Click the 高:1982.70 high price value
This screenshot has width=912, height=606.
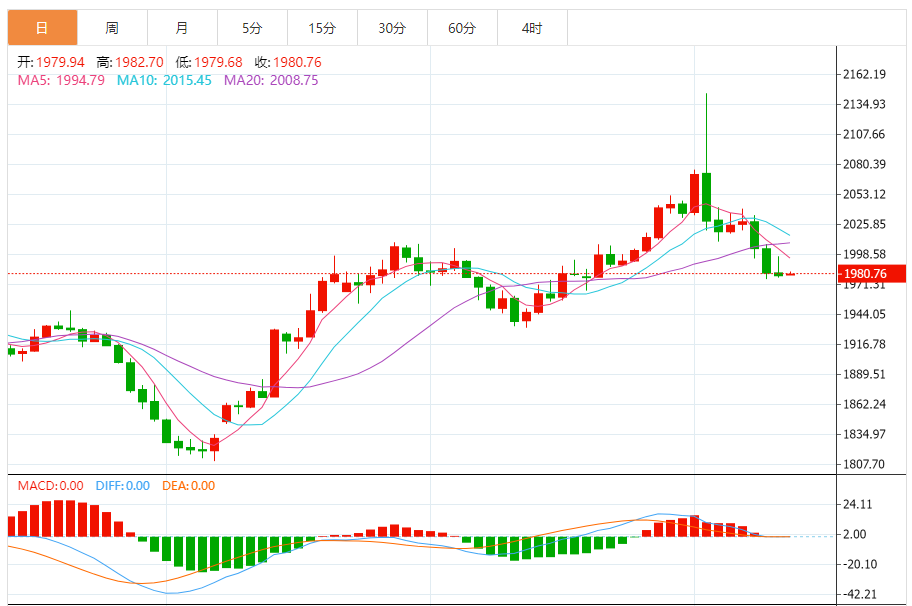point(130,62)
